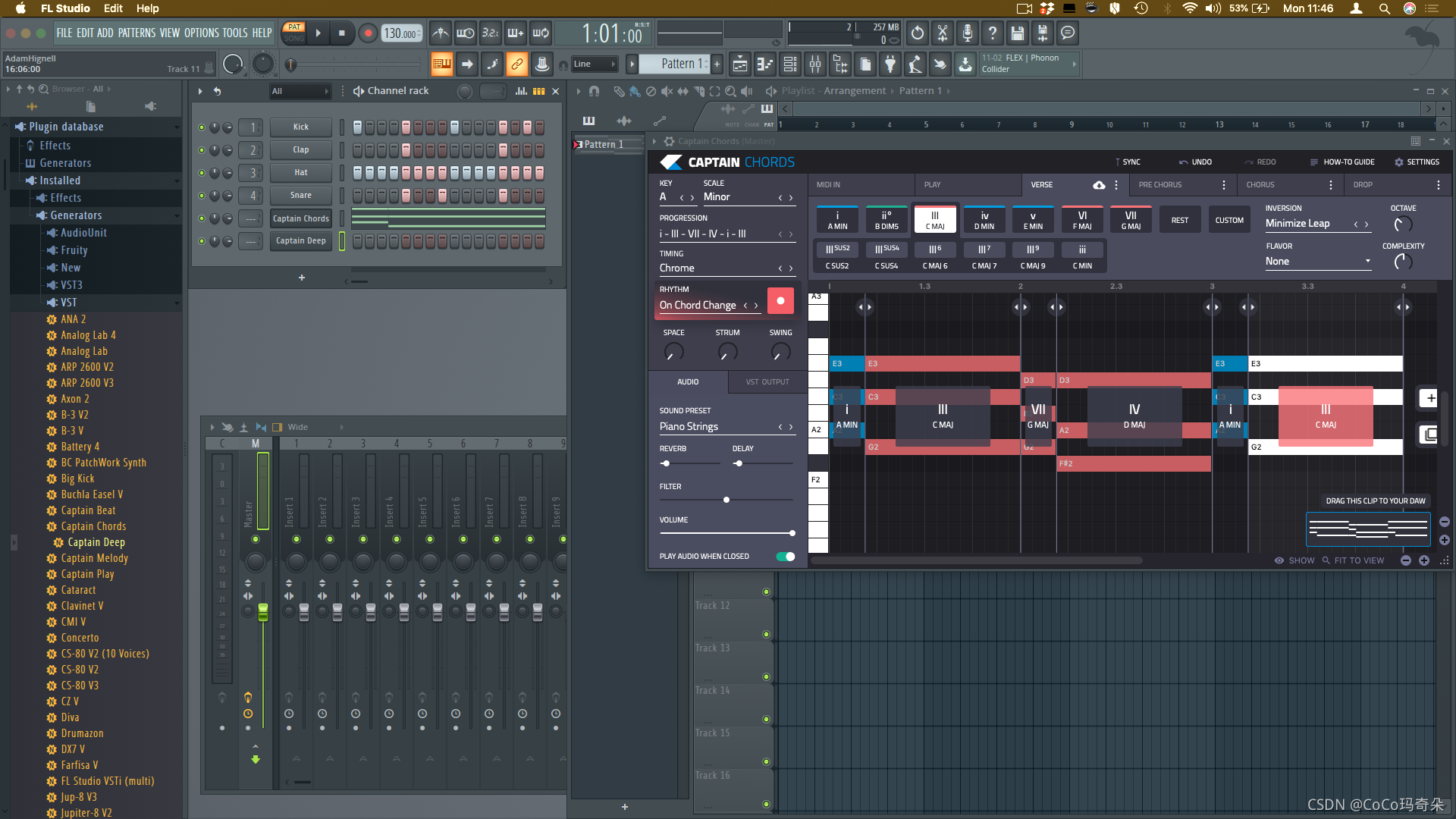
Task: Adjust the Captain Chords Volume slider
Action: pos(726,534)
